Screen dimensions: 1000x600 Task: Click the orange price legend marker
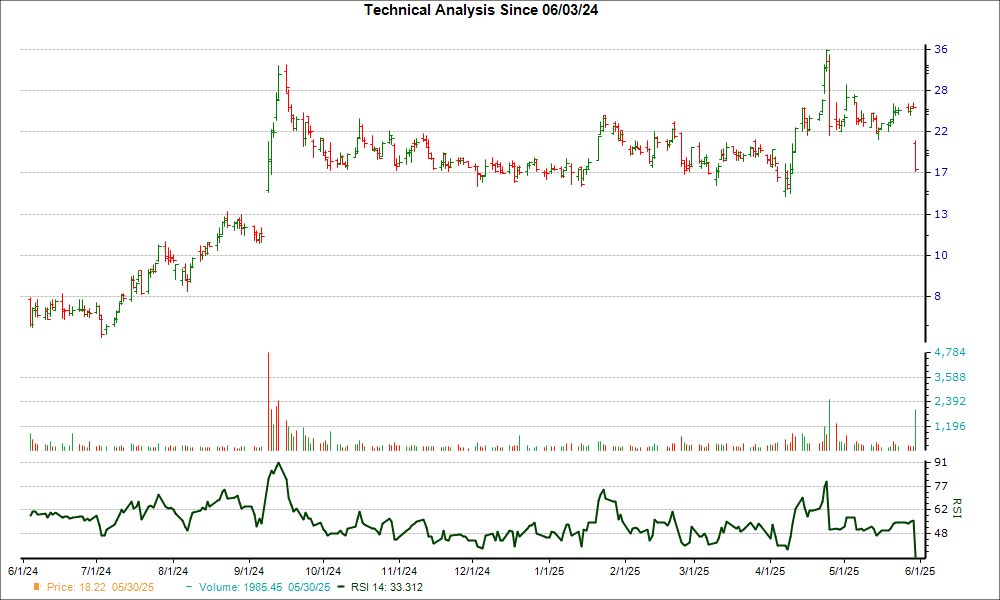coord(37,587)
